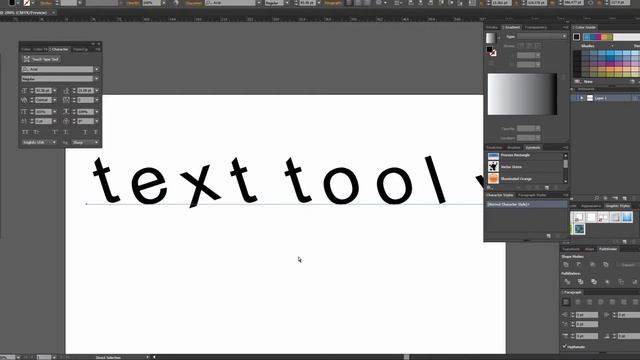Image resolution: width=640 pixels, height=360 pixels.
Task: Apply the blue graphic style thumbnail
Action: click(627, 217)
